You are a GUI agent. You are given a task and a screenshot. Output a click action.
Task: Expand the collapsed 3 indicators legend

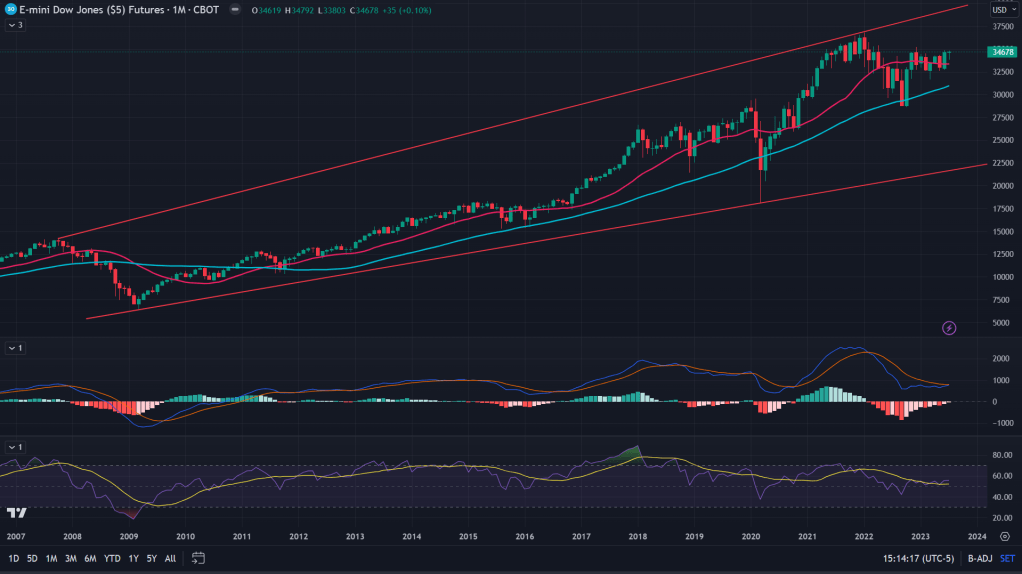tap(15, 24)
